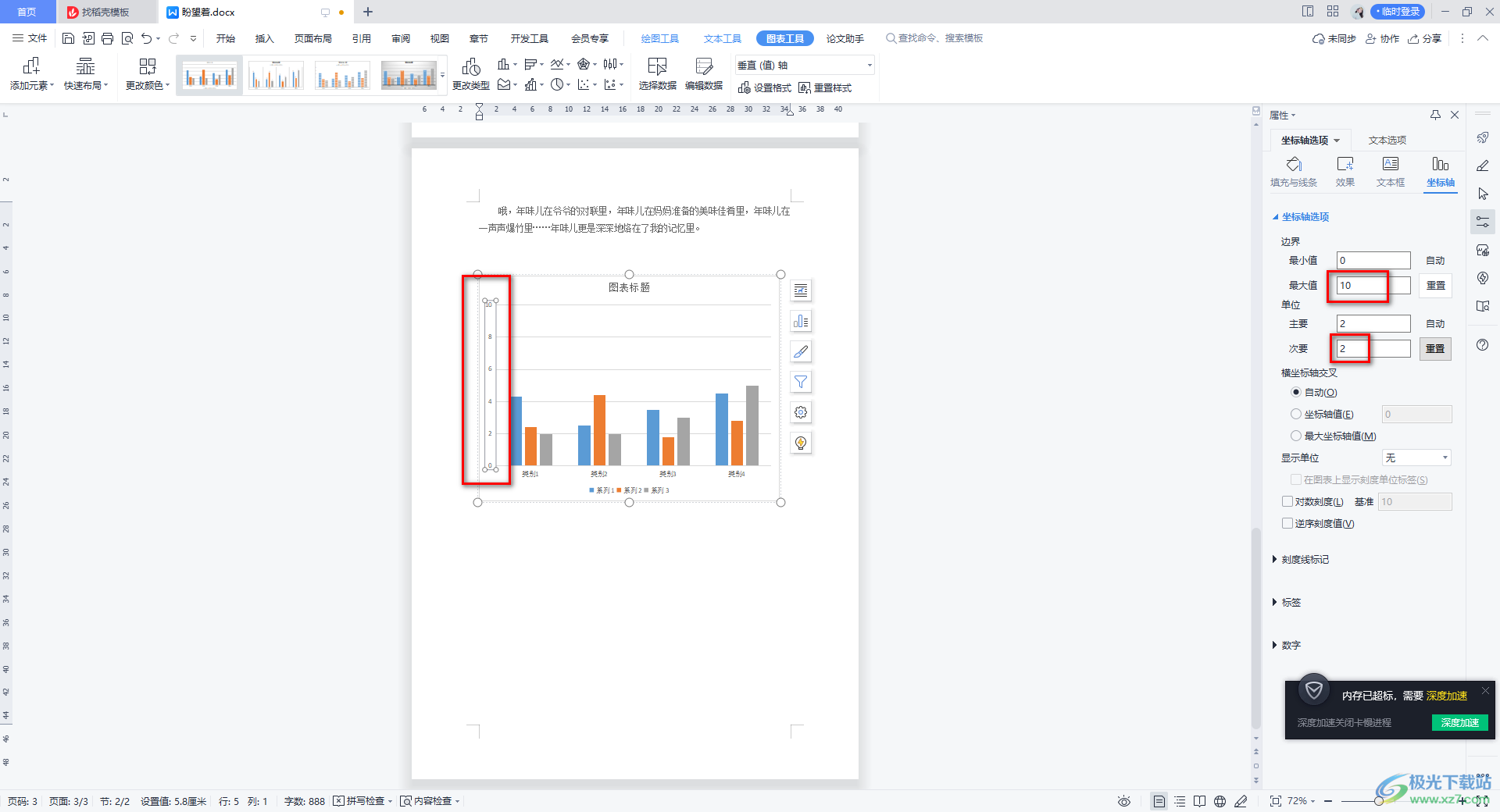The height and width of the screenshot is (812, 1500).
Task: Open 显示单位 dropdown showing 无
Action: 1416,458
